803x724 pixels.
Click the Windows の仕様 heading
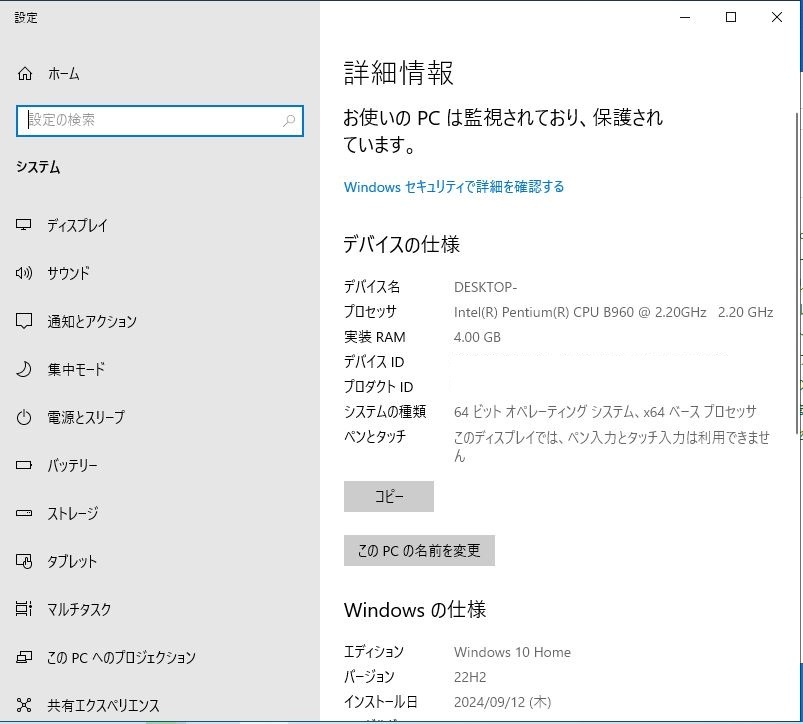[x=415, y=610]
